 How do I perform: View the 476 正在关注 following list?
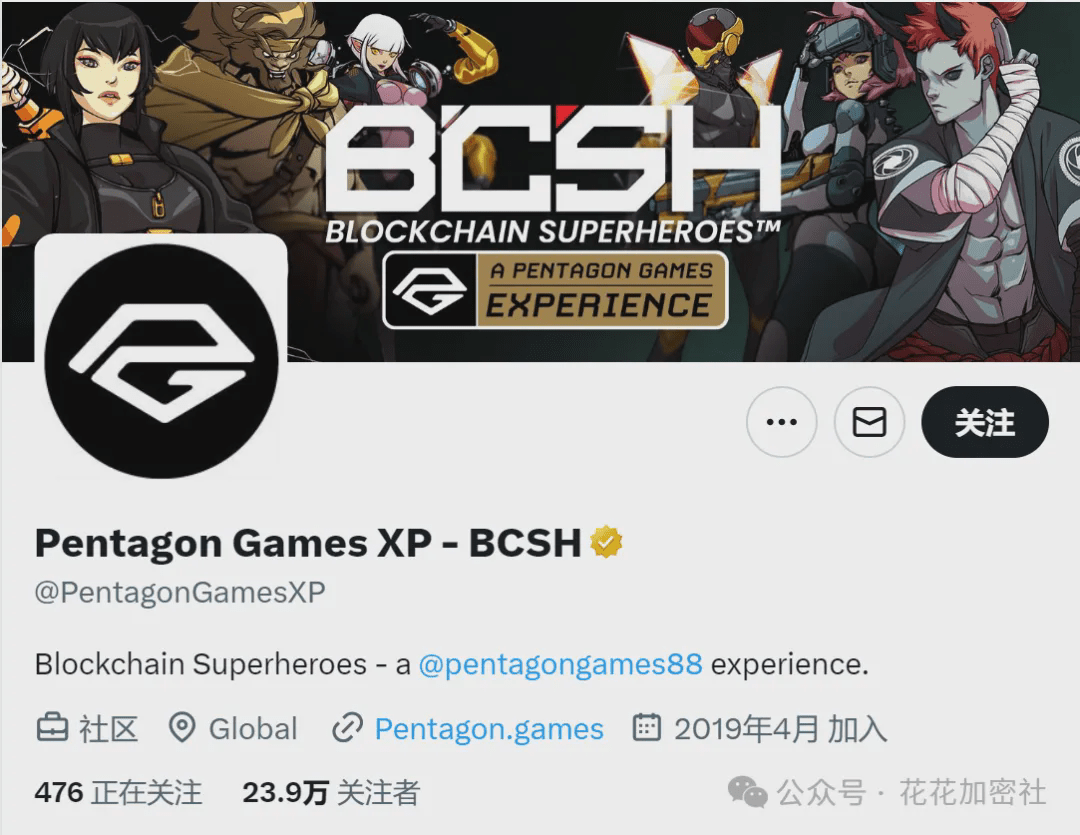click(x=118, y=793)
